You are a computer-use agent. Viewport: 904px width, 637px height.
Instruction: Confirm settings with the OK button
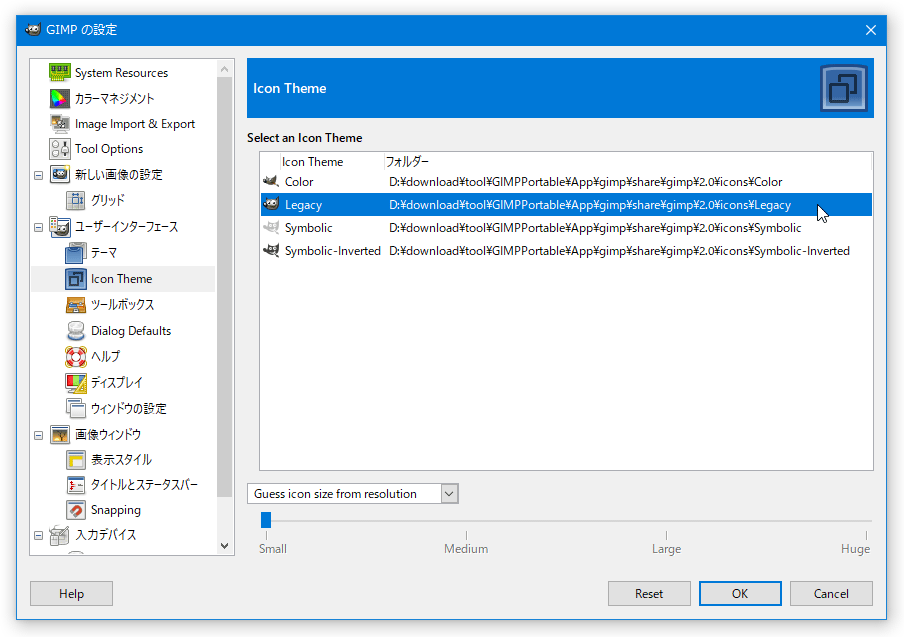740,594
